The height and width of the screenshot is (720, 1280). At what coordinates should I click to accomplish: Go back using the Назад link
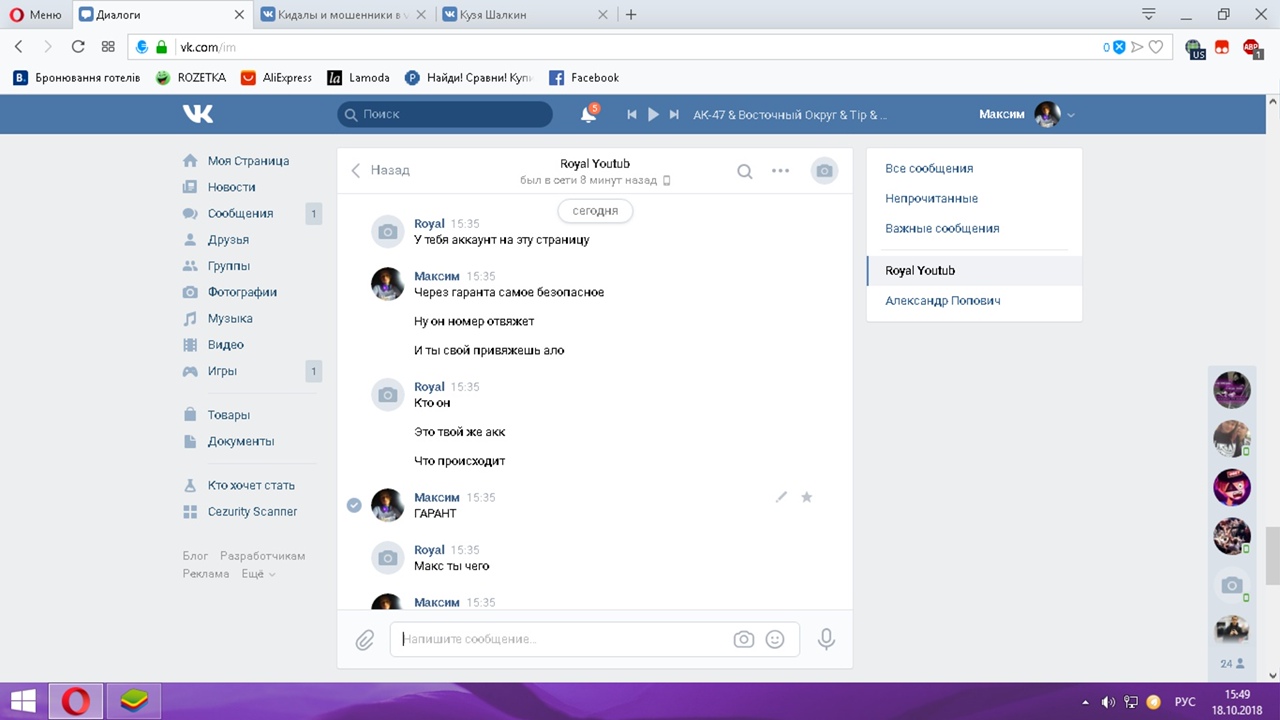tap(380, 170)
